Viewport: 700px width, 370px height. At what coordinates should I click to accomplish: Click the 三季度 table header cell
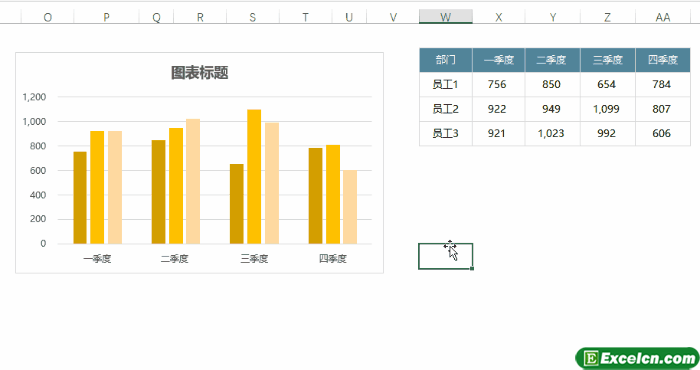point(608,60)
